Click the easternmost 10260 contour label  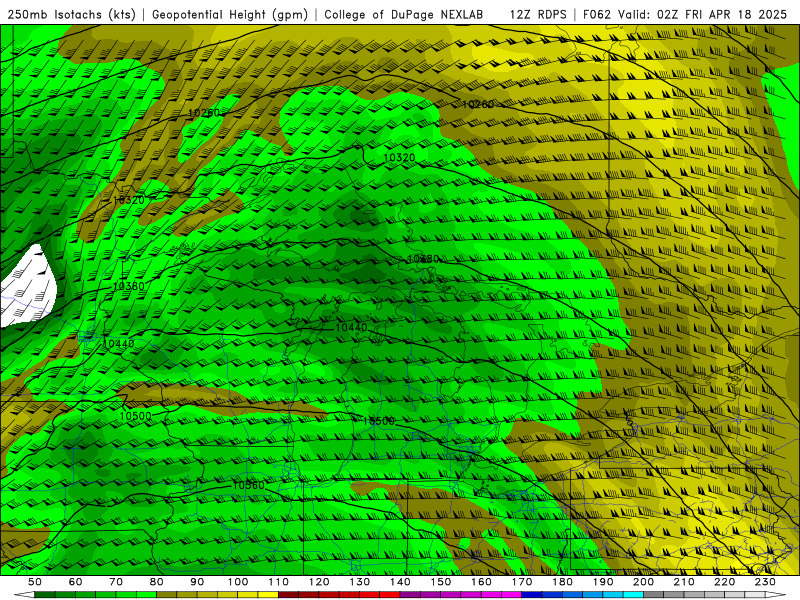click(x=478, y=104)
